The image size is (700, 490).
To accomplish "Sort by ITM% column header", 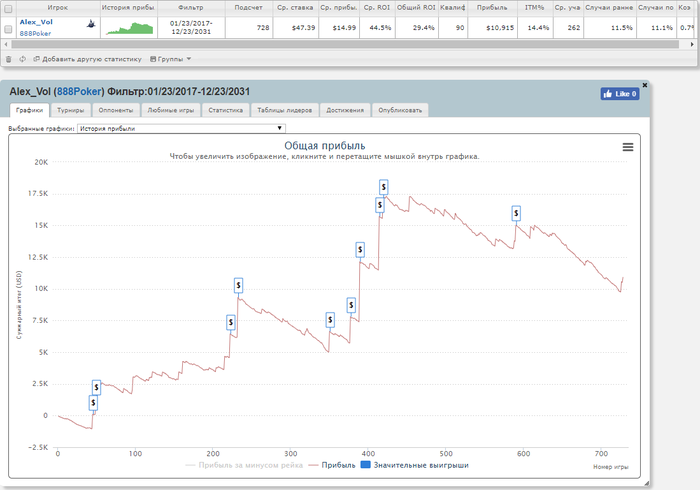I will point(534,8).
